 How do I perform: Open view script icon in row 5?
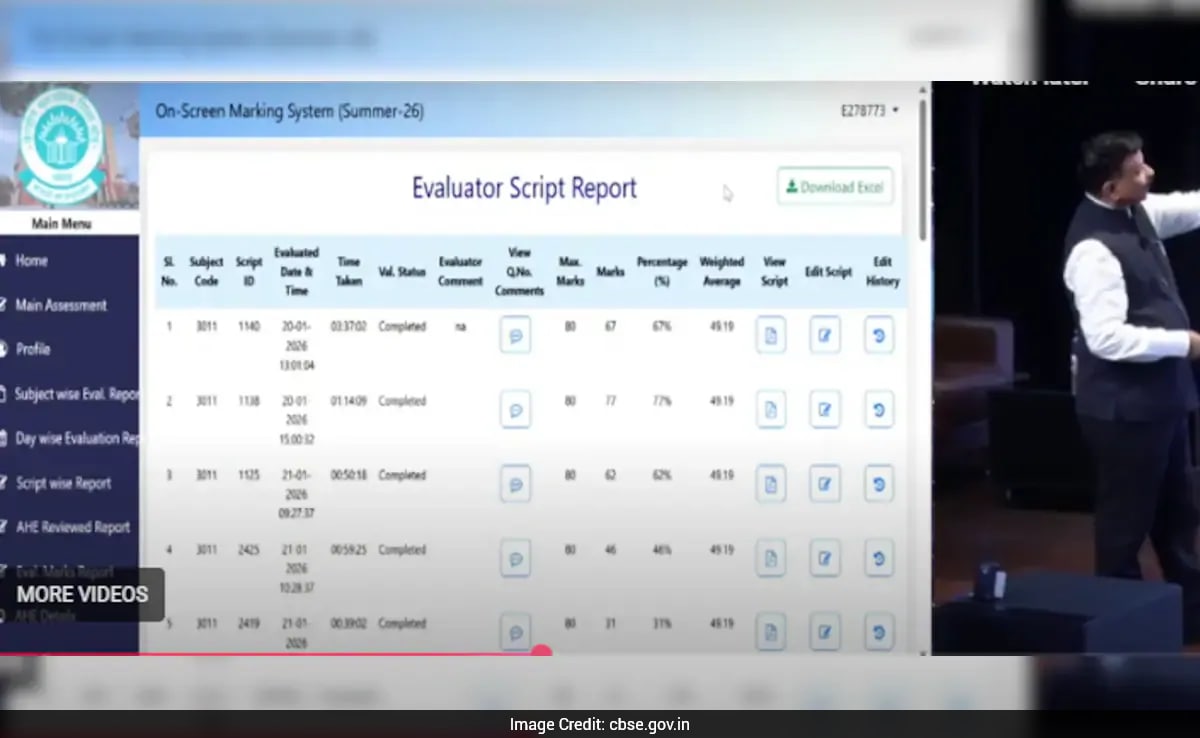[771, 632]
